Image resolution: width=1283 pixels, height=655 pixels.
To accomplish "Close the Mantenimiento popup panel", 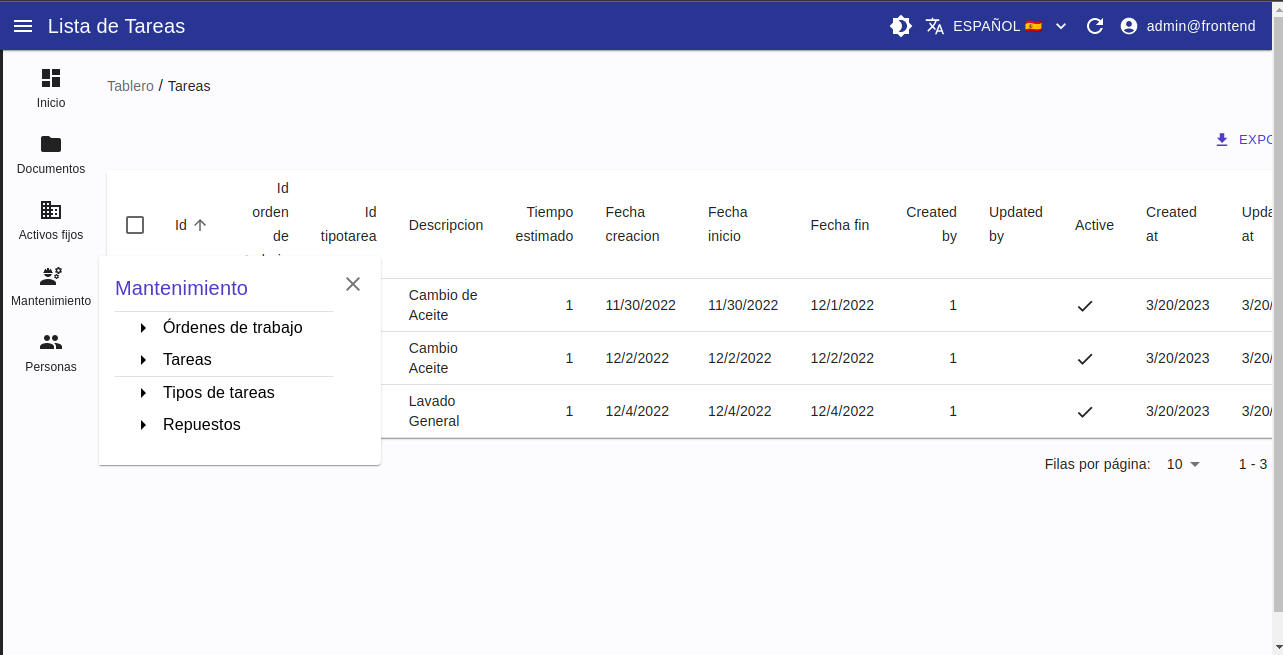I will [x=353, y=284].
